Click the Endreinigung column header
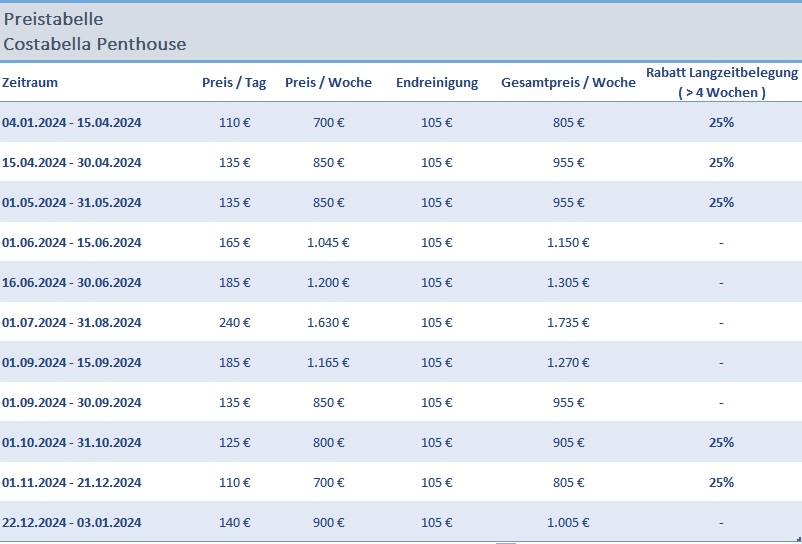Screen dimensions: 802x544 (437, 83)
